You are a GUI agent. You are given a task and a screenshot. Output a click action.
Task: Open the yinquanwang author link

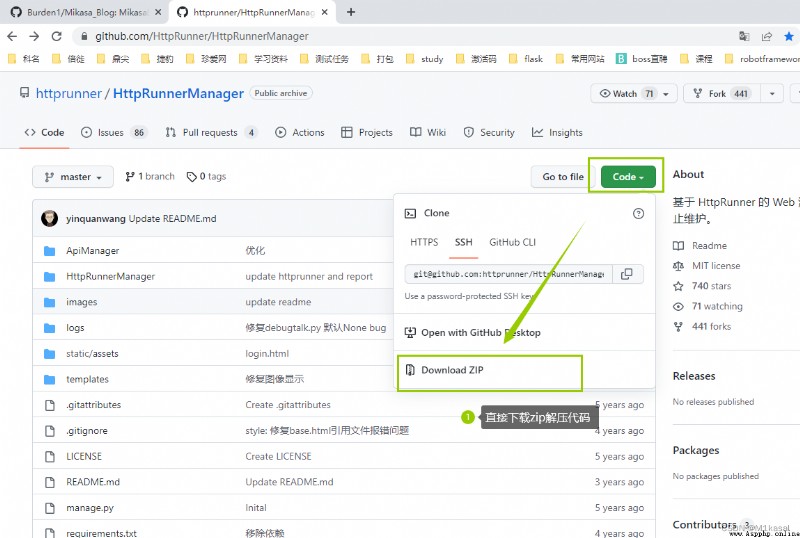[x=95, y=219]
